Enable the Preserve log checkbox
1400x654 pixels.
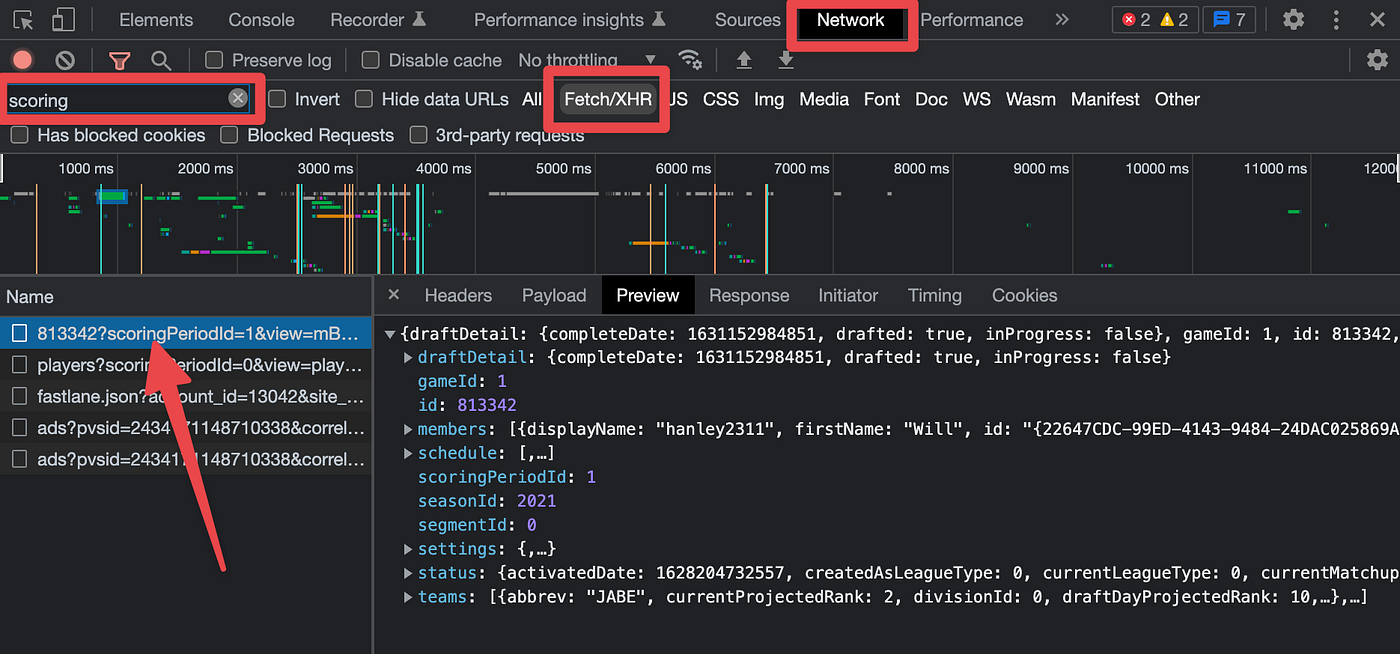point(212,60)
